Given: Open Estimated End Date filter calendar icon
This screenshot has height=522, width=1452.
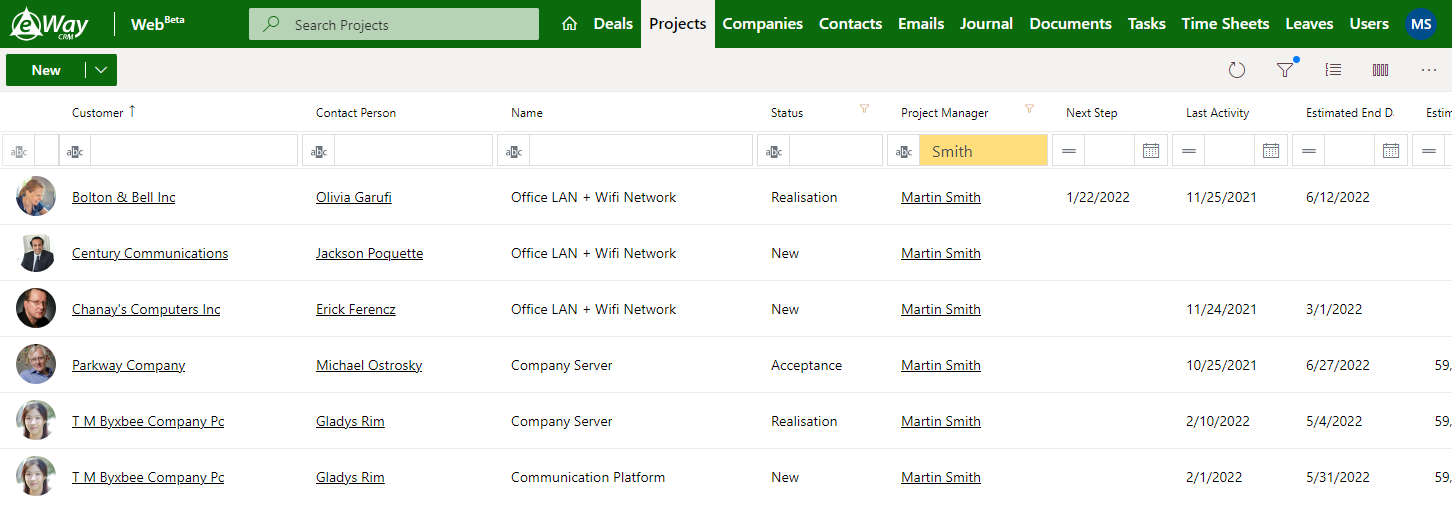Looking at the screenshot, I should pos(1391,151).
